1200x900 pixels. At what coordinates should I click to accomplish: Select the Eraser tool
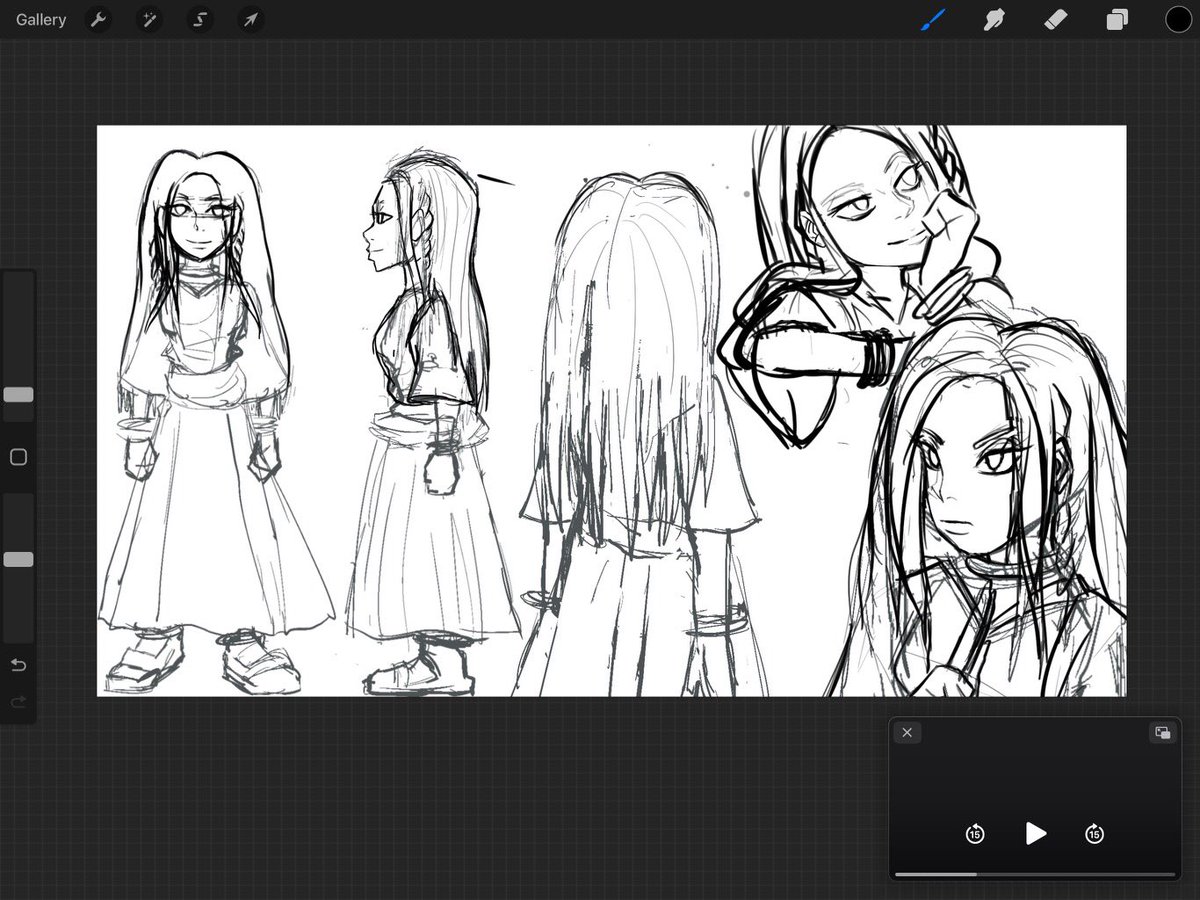1055,20
